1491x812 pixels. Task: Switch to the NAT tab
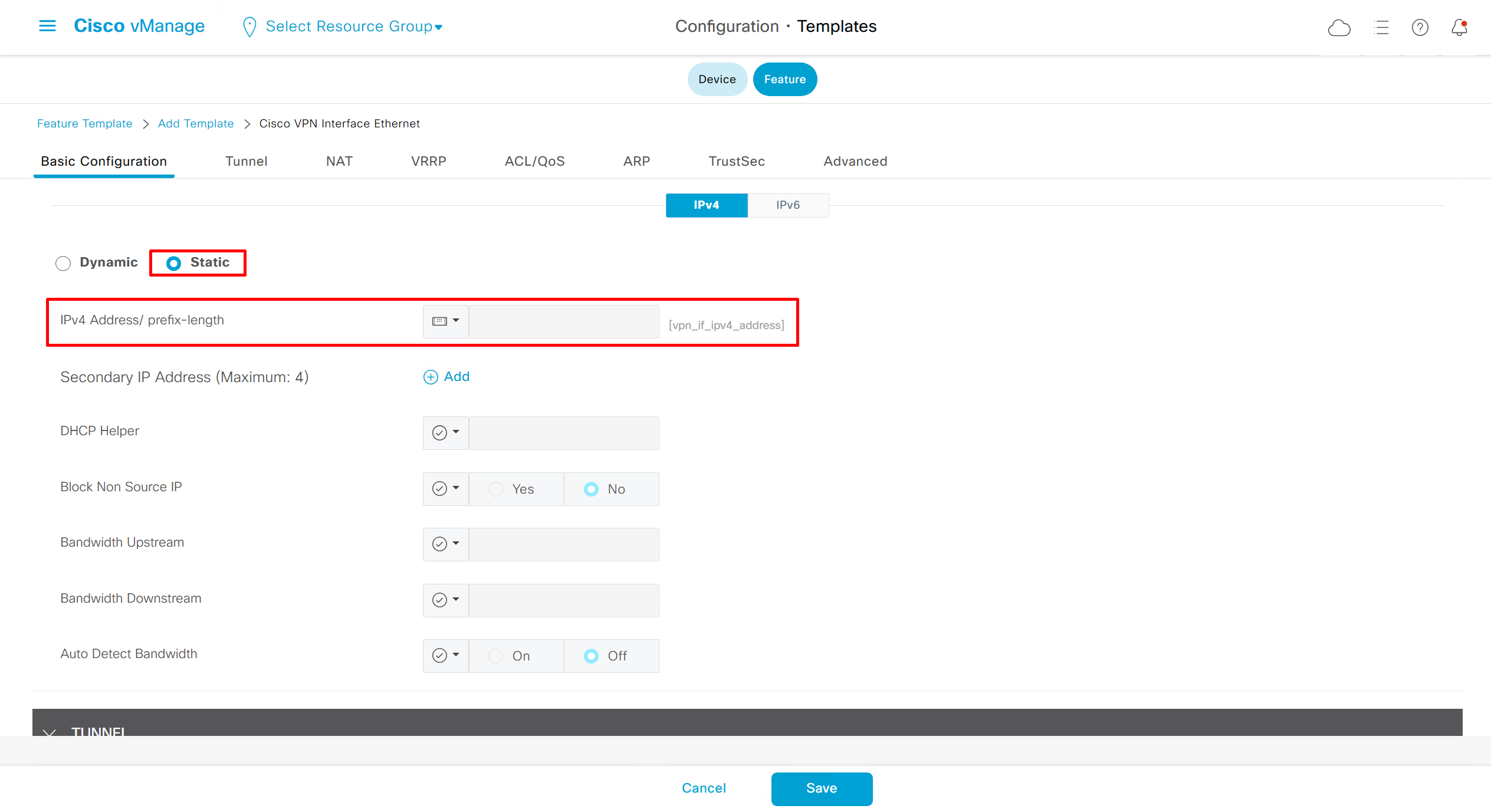tap(339, 162)
